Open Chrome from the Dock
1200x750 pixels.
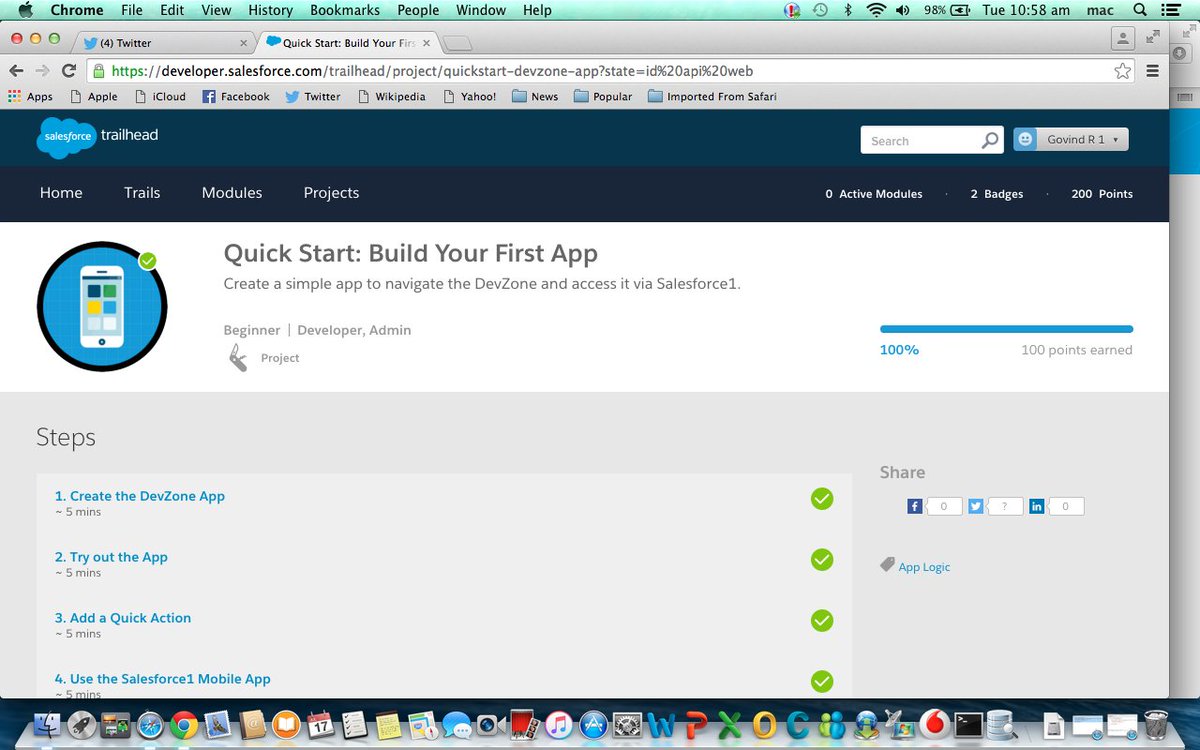(183, 725)
